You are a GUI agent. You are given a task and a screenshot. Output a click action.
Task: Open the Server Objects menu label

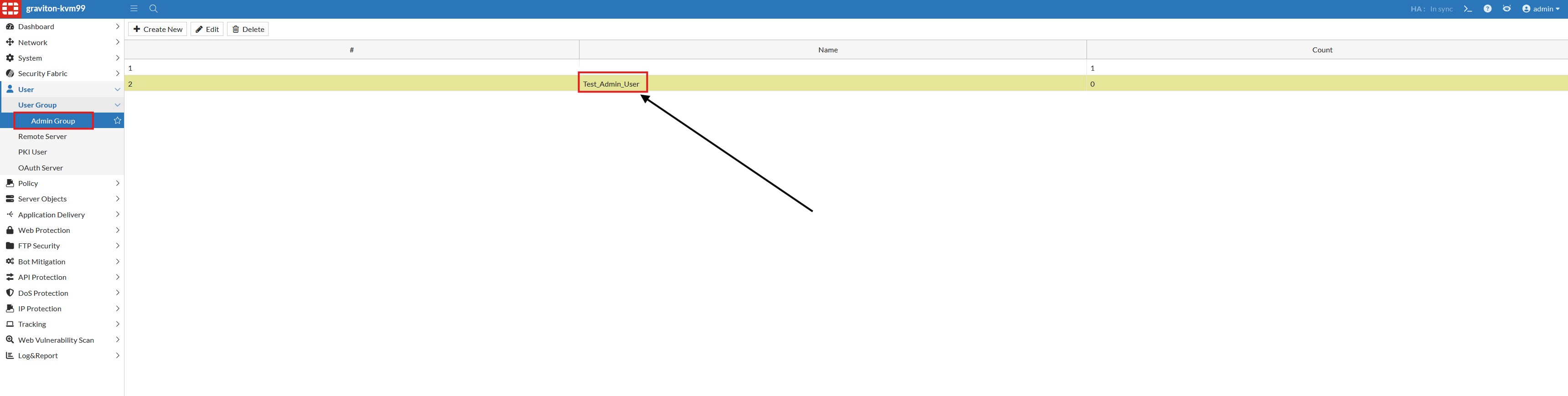pyautogui.click(x=42, y=198)
